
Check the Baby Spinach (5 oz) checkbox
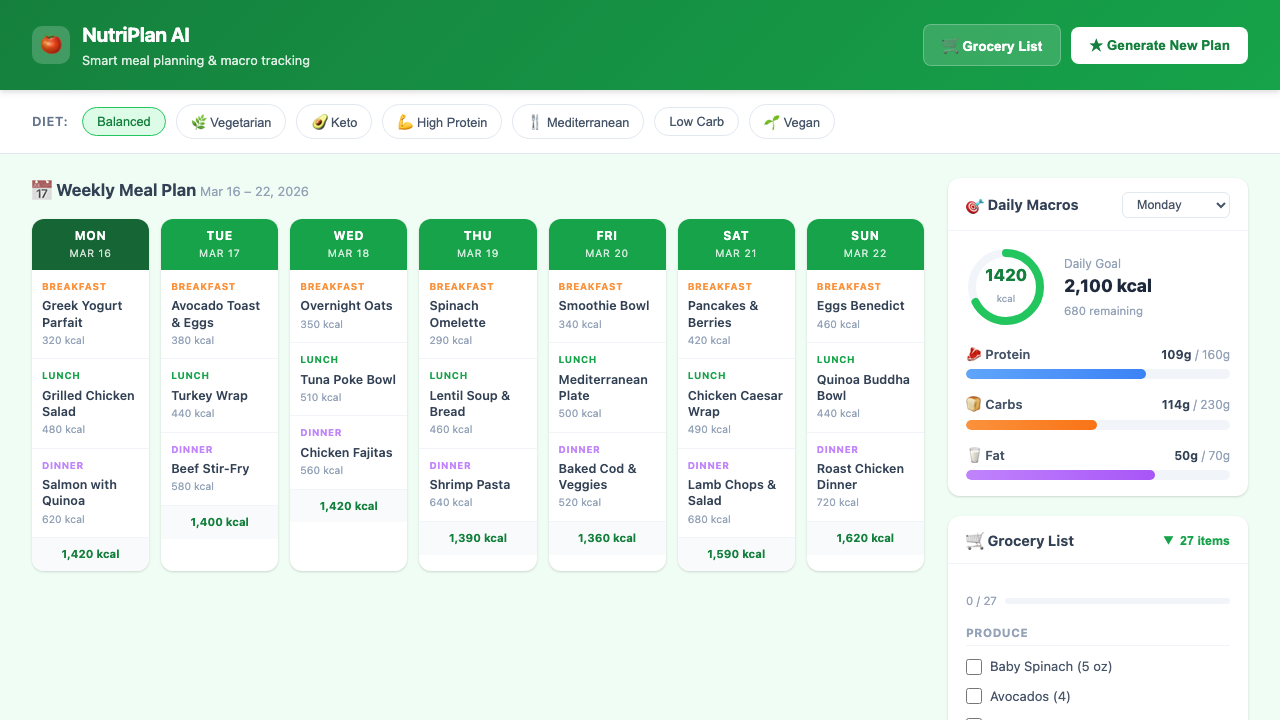pyautogui.click(x=974, y=667)
